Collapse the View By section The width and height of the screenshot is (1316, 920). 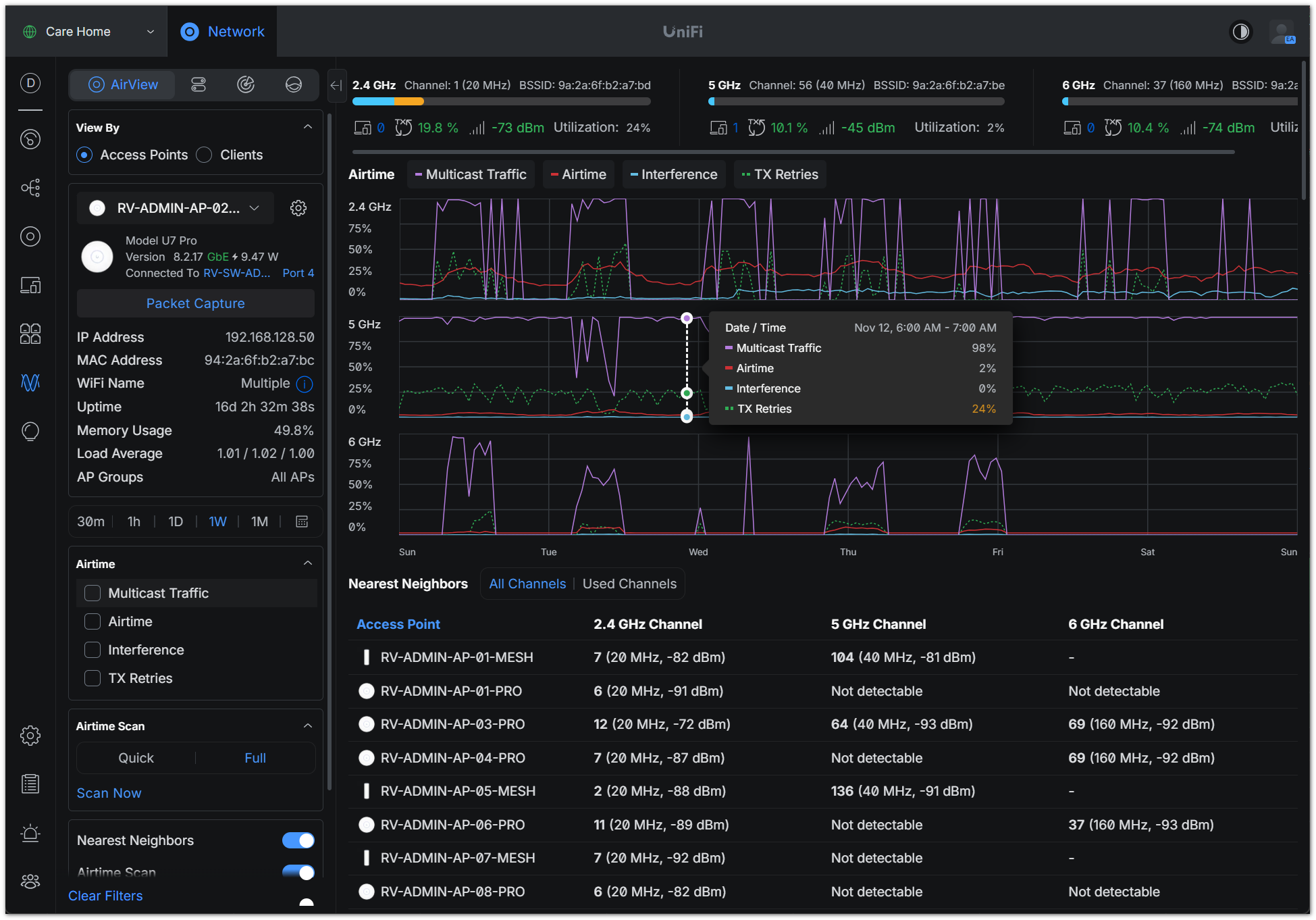pos(308,127)
